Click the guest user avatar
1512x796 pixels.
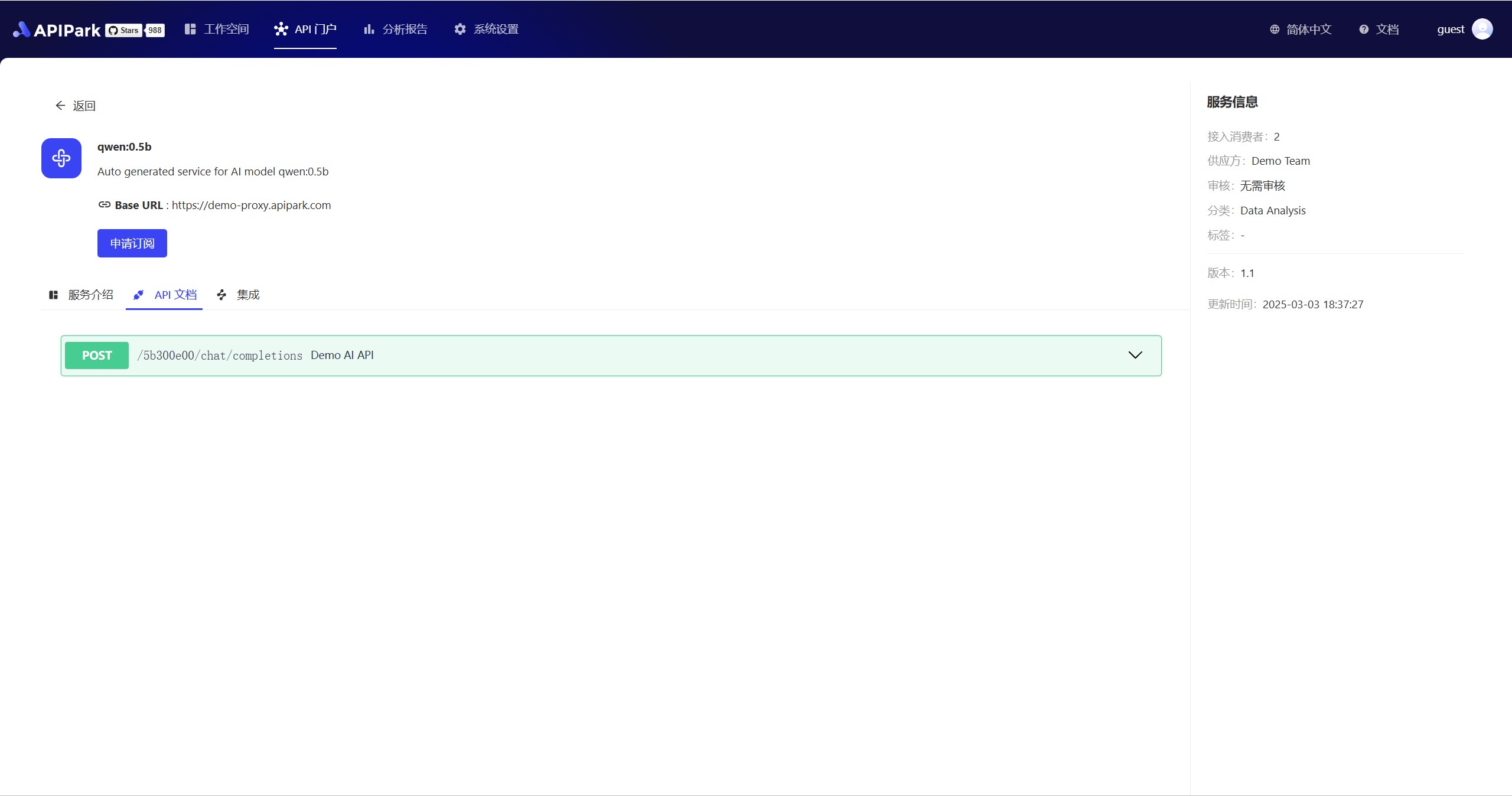click(1482, 29)
